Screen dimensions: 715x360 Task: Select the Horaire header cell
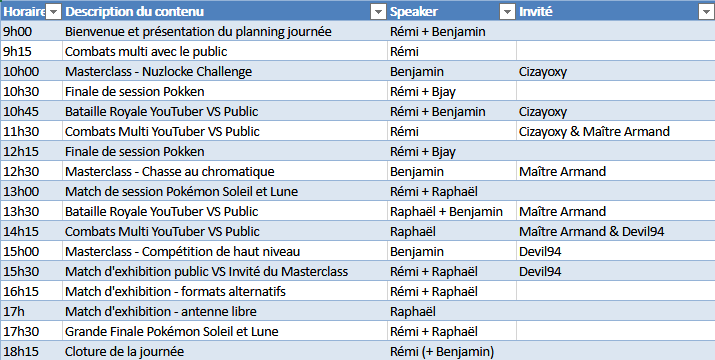click(31, 11)
